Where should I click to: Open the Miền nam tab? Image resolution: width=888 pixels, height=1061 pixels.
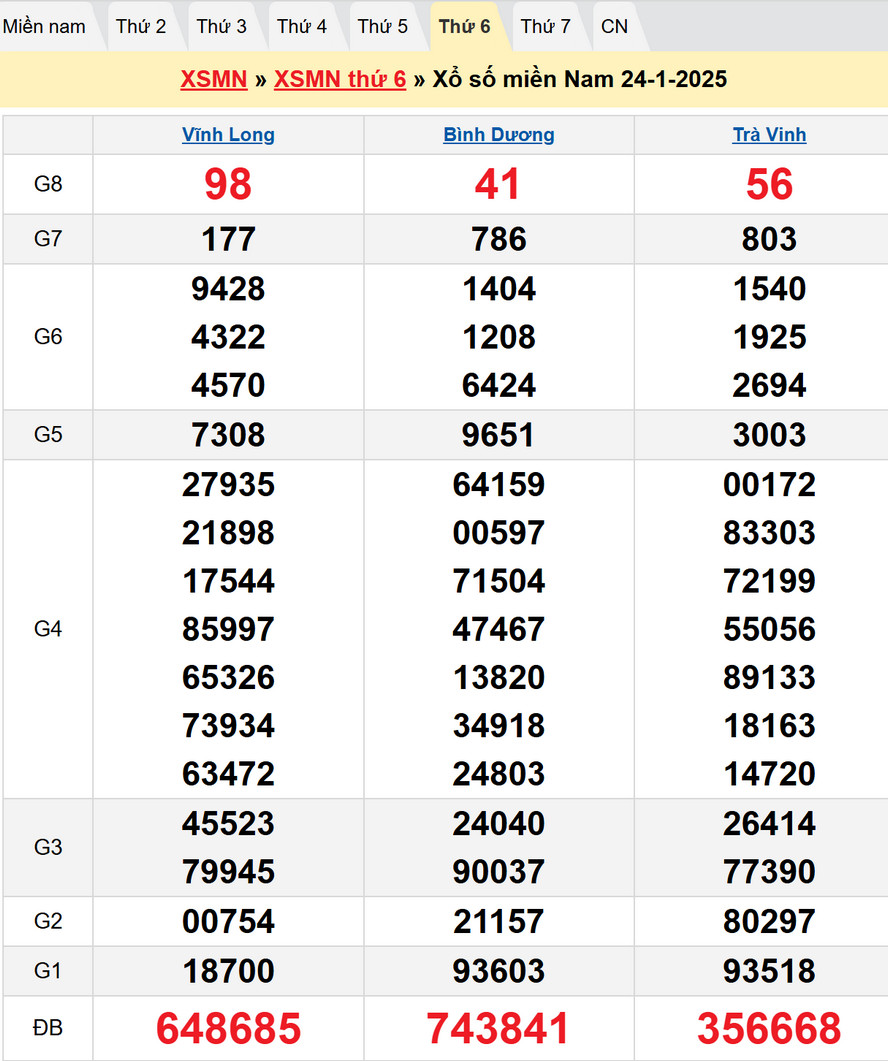(45, 26)
